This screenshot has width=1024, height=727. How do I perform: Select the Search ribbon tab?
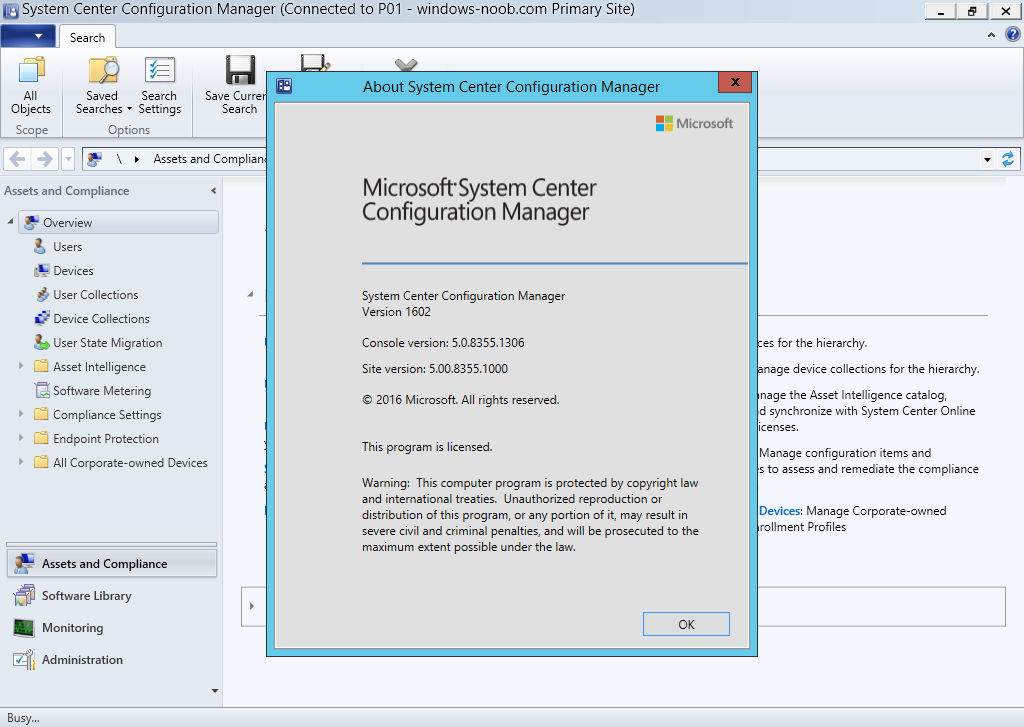tap(88, 37)
